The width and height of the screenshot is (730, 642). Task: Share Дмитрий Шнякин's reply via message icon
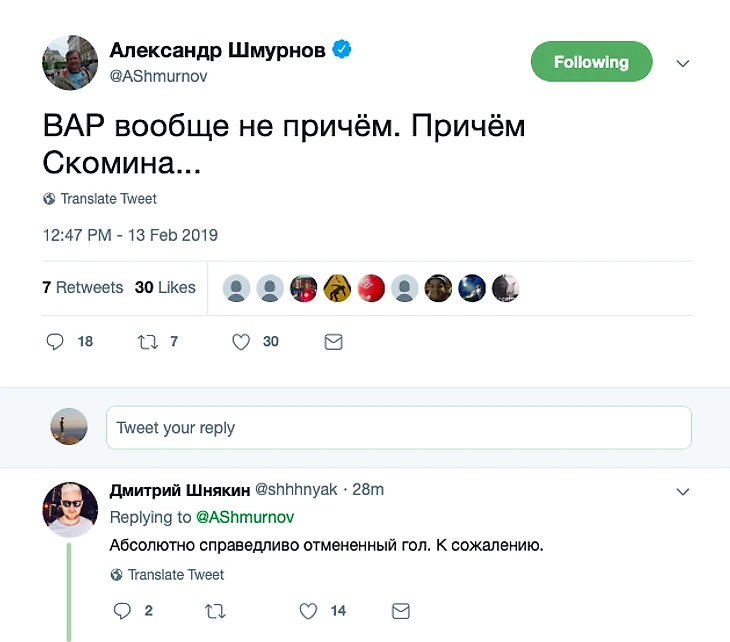pos(401,610)
